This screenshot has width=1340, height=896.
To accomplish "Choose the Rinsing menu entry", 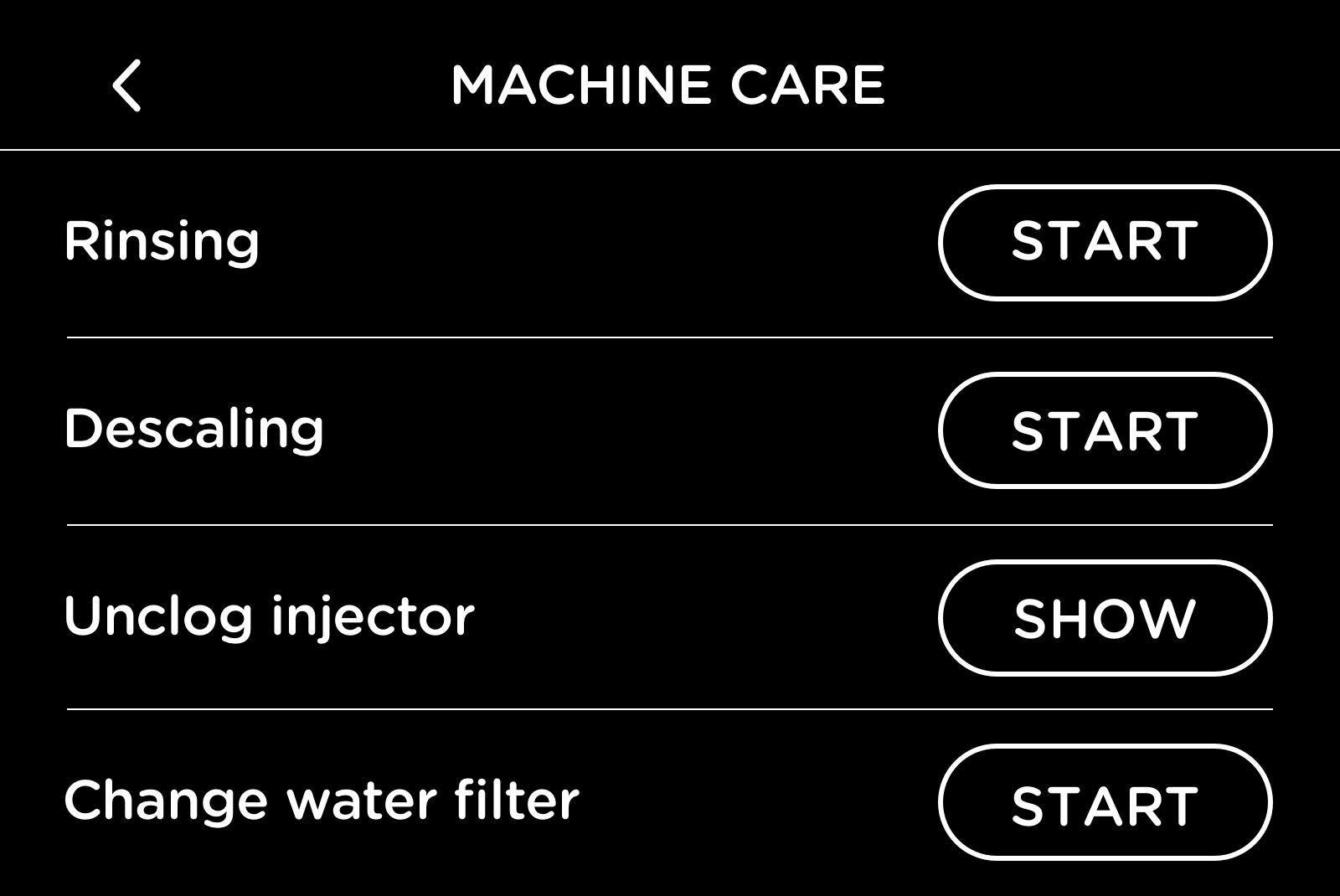I will (162, 241).
